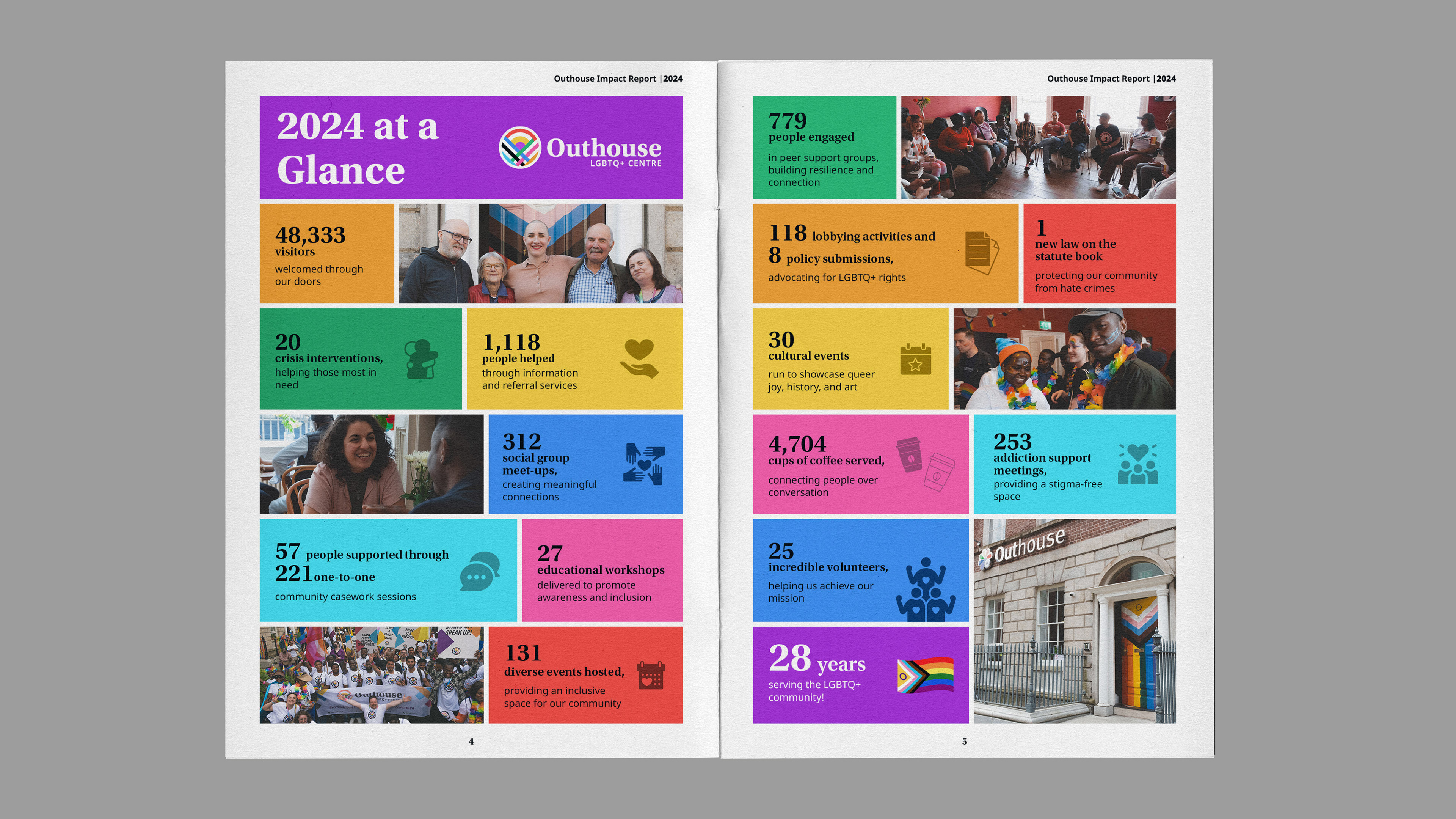Viewport: 1456px width, 819px height.
Task: Click the heart-in-hand icon
Action: click(x=639, y=358)
